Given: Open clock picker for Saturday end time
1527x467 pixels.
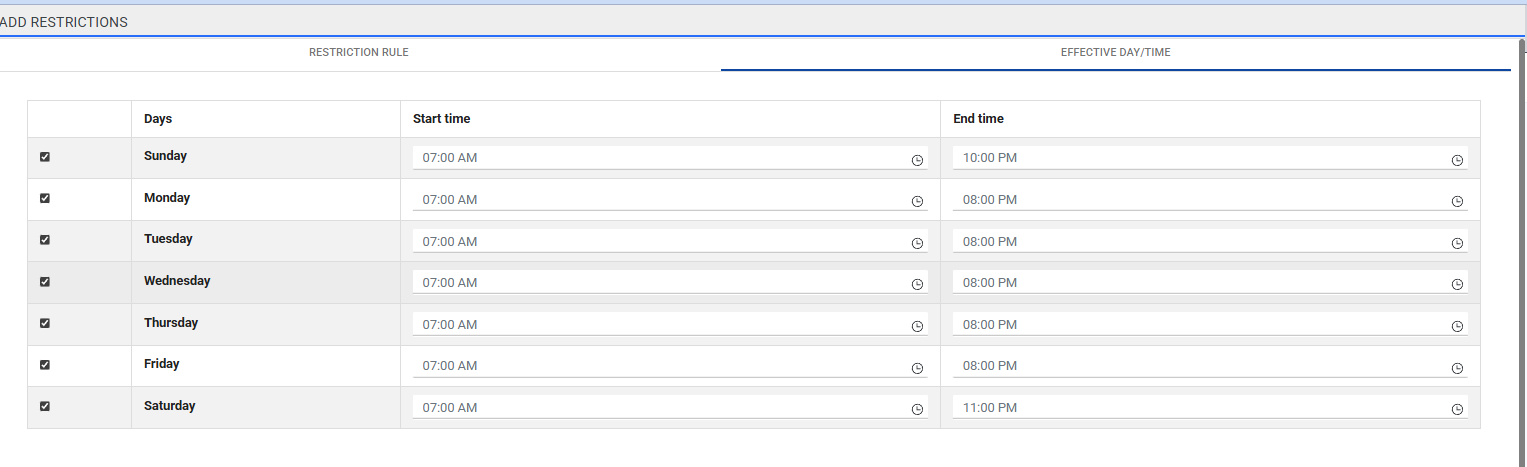Looking at the screenshot, I should 1457,409.
